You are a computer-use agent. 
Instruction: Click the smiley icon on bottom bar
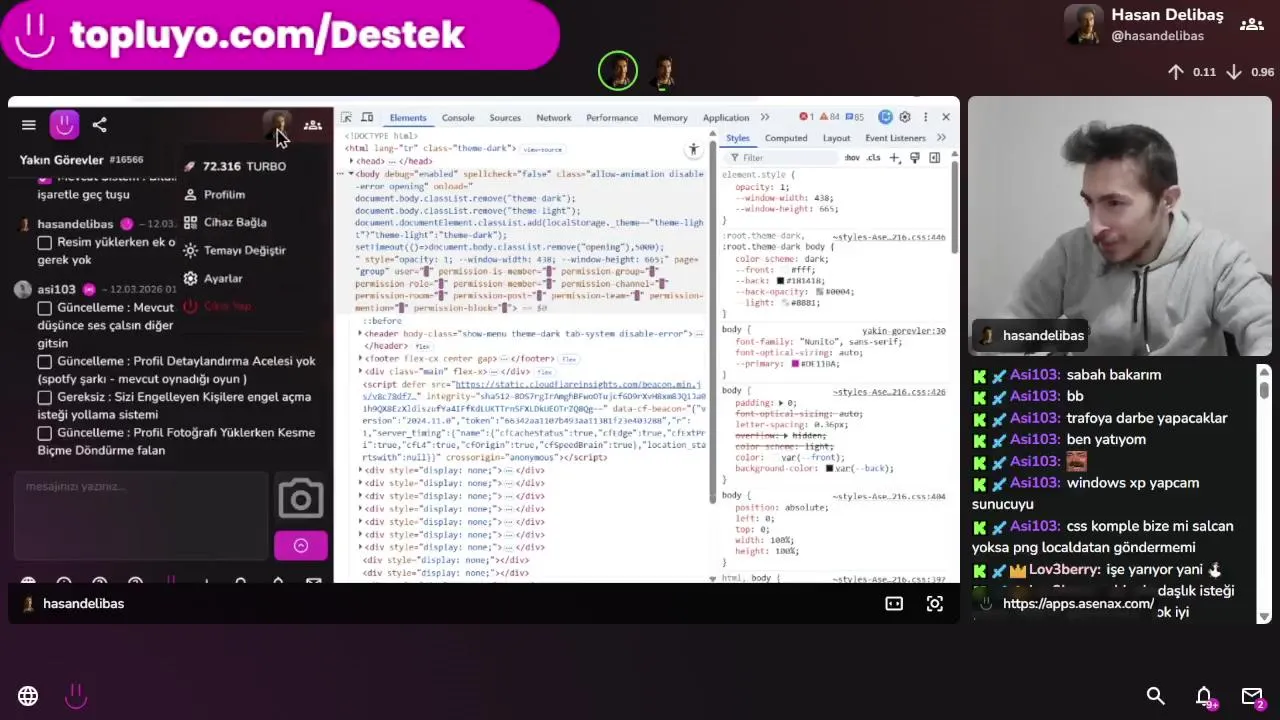tap(76, 696)
